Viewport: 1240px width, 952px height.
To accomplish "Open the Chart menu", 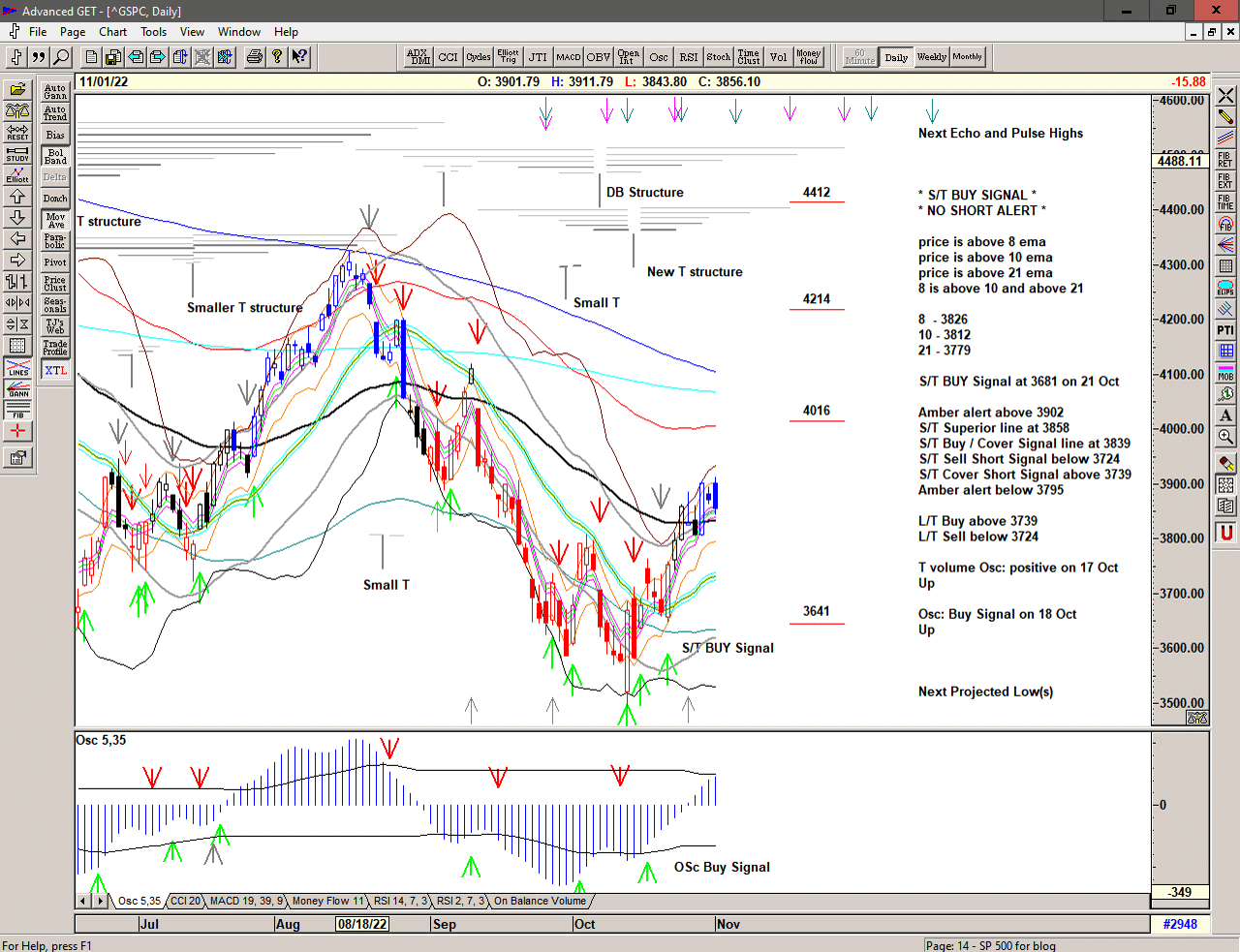I will click(112, 32).
